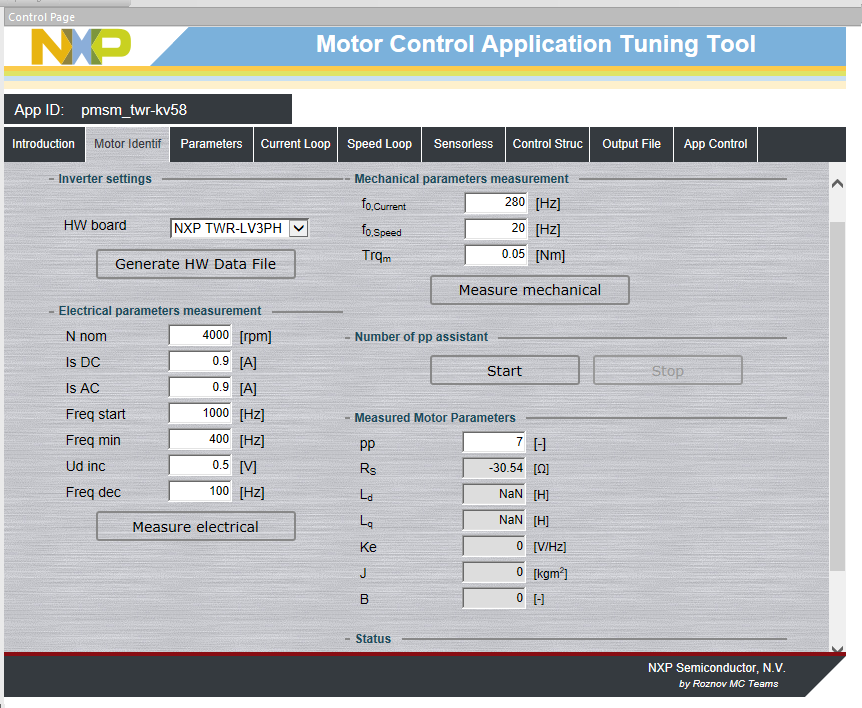This screenshot has width=862, height=708.
Task: Click the by Roznov MC Teams text
Action: point(728,684)
